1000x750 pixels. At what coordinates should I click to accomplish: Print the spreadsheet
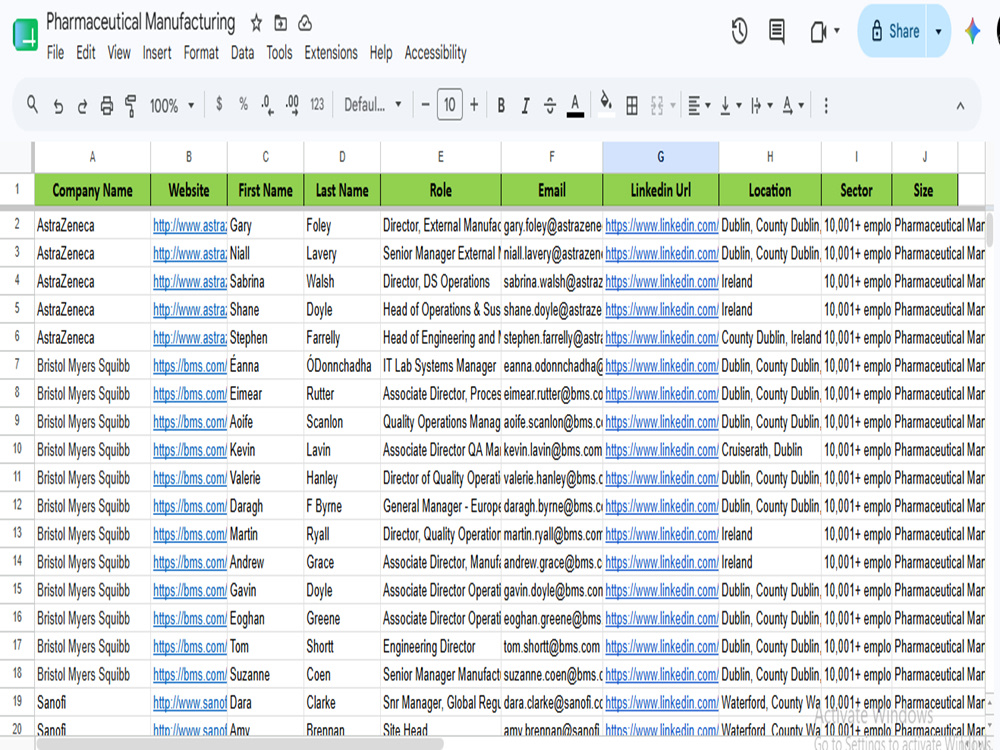(x=107, y=106)
